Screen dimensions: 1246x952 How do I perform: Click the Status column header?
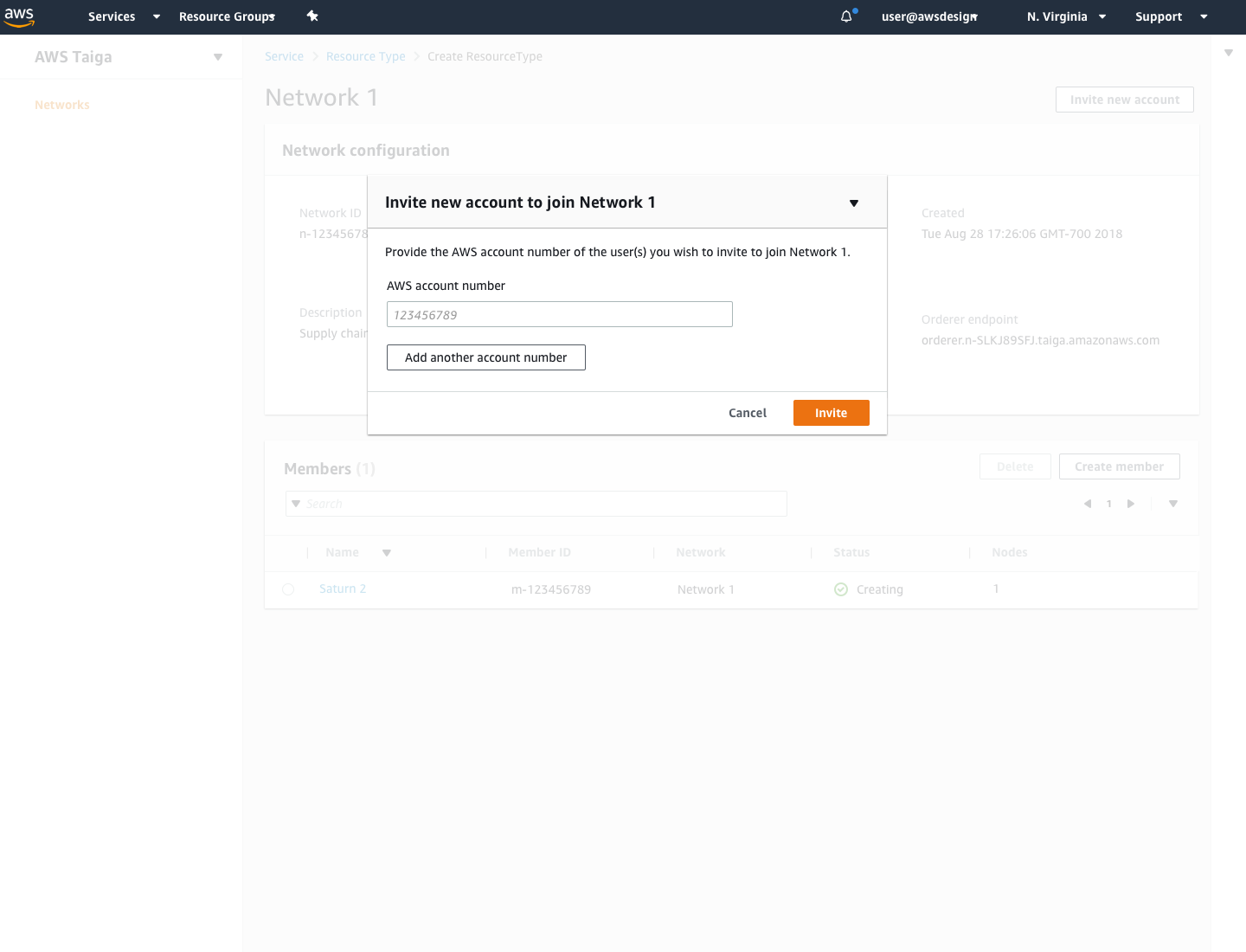click(x=851, y=552)
